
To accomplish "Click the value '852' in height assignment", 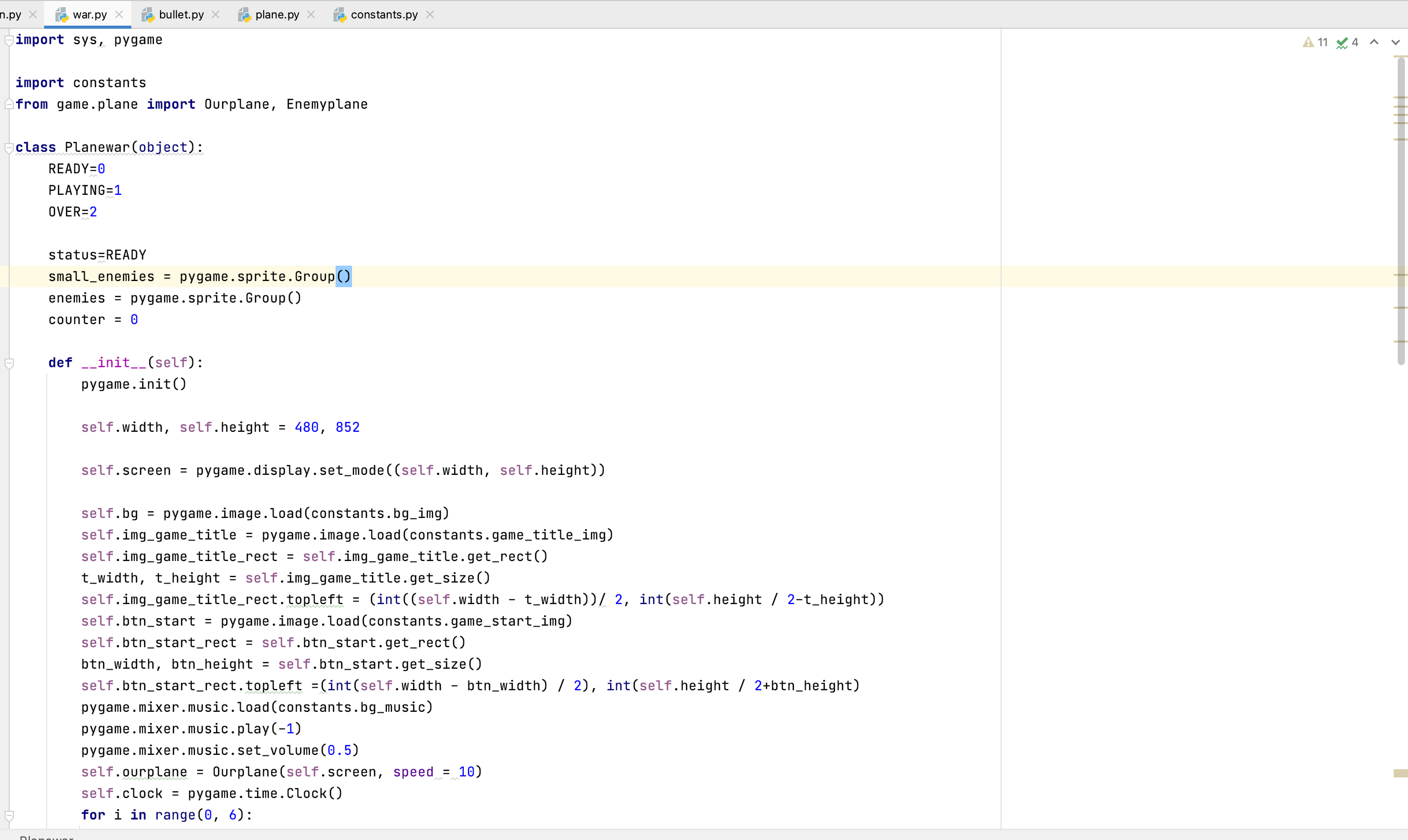I will point(348,427).
